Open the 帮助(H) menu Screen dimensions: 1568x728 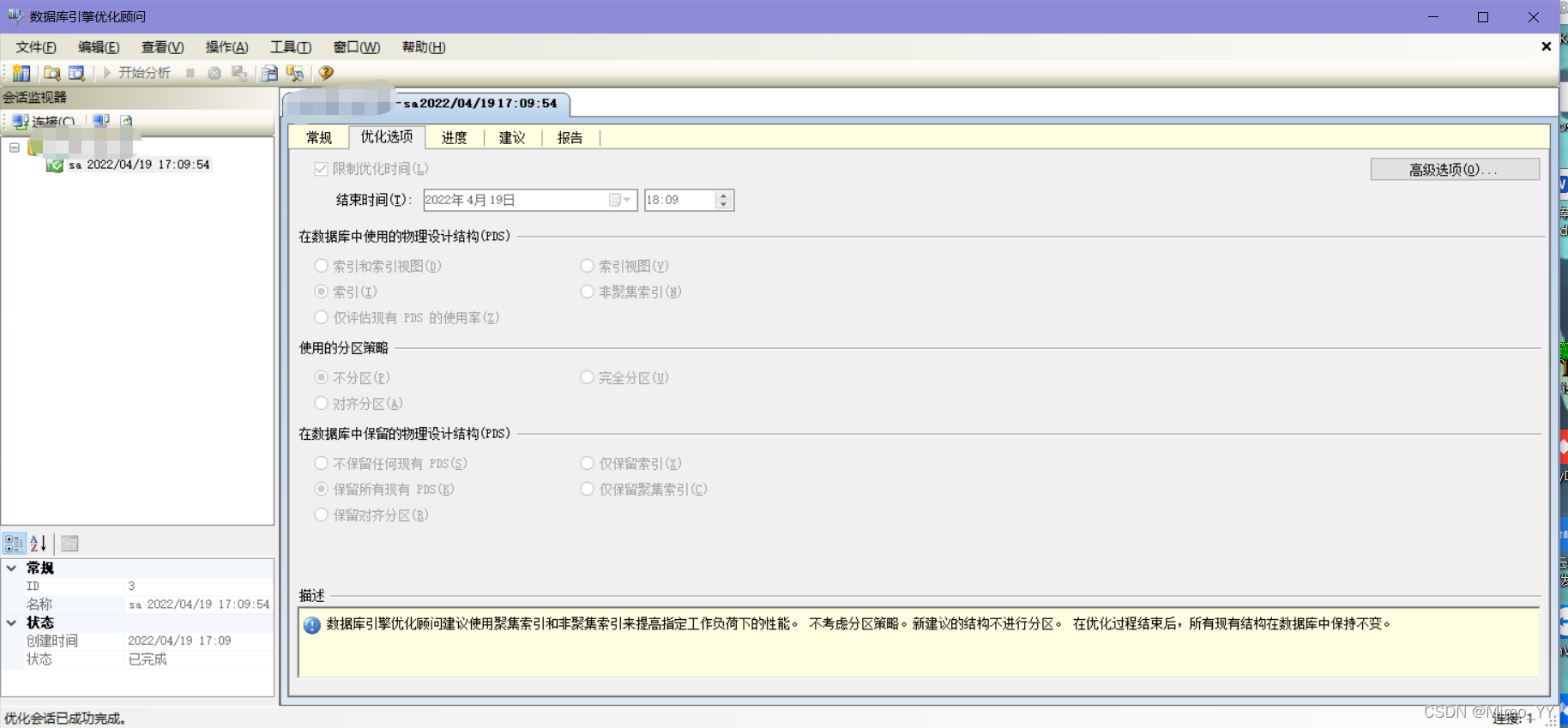point(424,47)
